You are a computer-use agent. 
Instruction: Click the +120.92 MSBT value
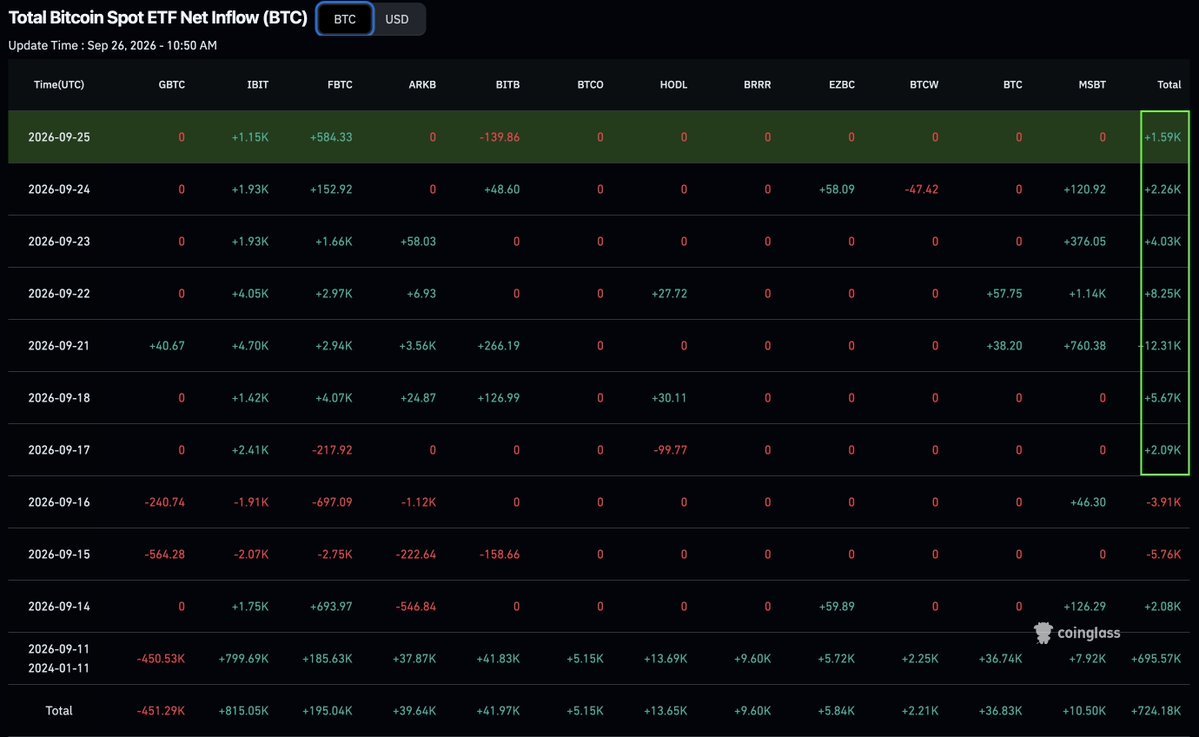point(1084,190)
